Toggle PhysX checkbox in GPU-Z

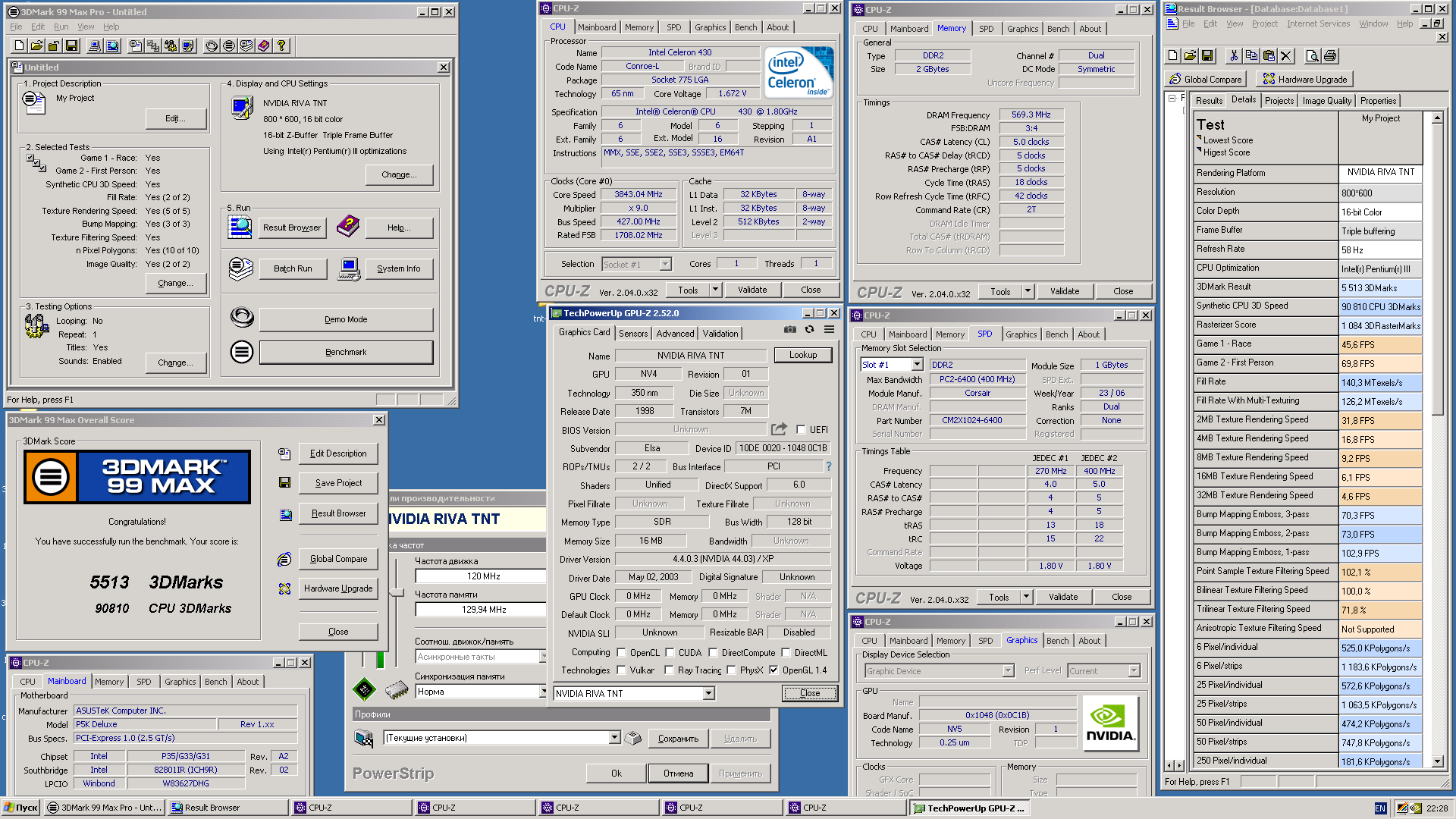pos(731,670)
